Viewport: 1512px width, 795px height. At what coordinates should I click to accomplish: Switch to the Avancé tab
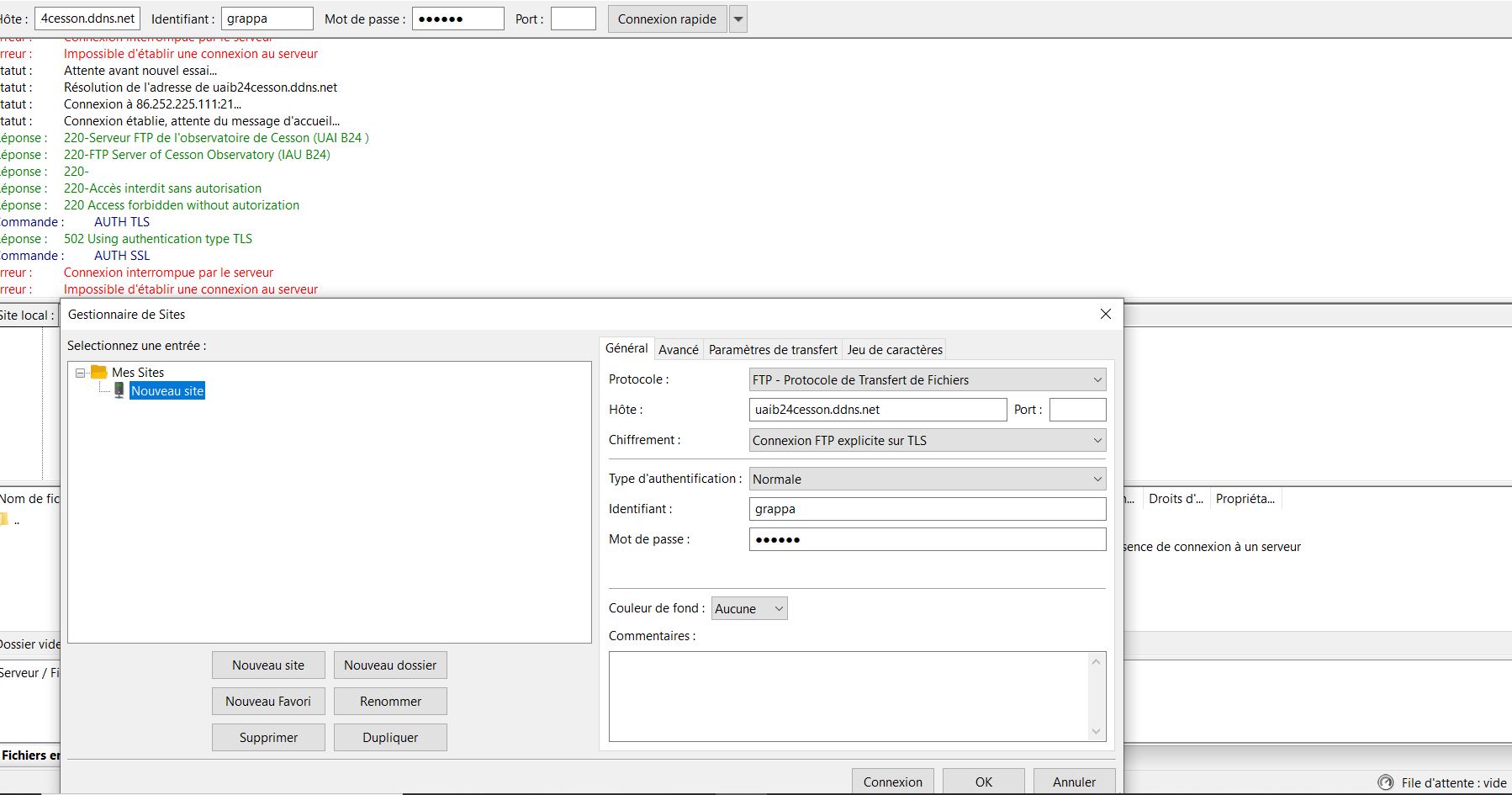click(678, 350)
